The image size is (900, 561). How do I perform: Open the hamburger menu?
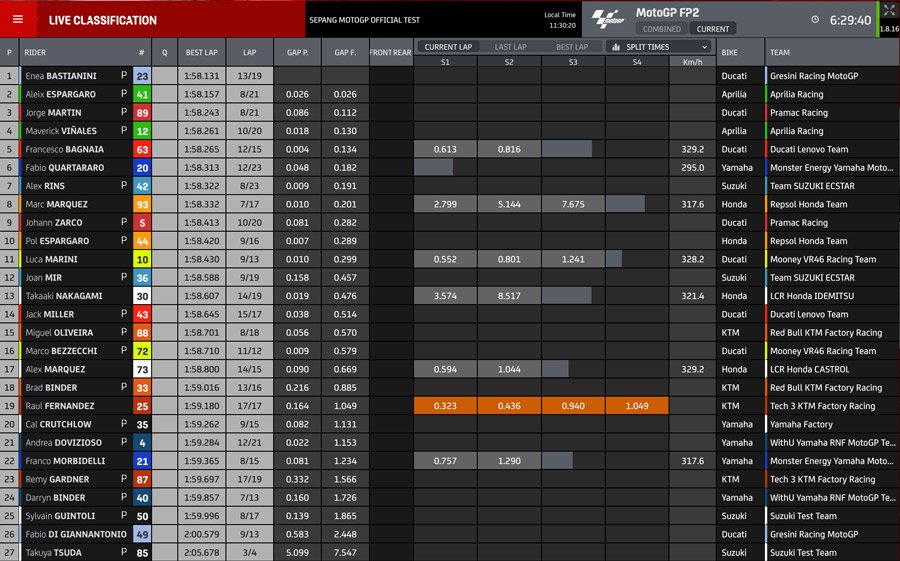(16, 19)
